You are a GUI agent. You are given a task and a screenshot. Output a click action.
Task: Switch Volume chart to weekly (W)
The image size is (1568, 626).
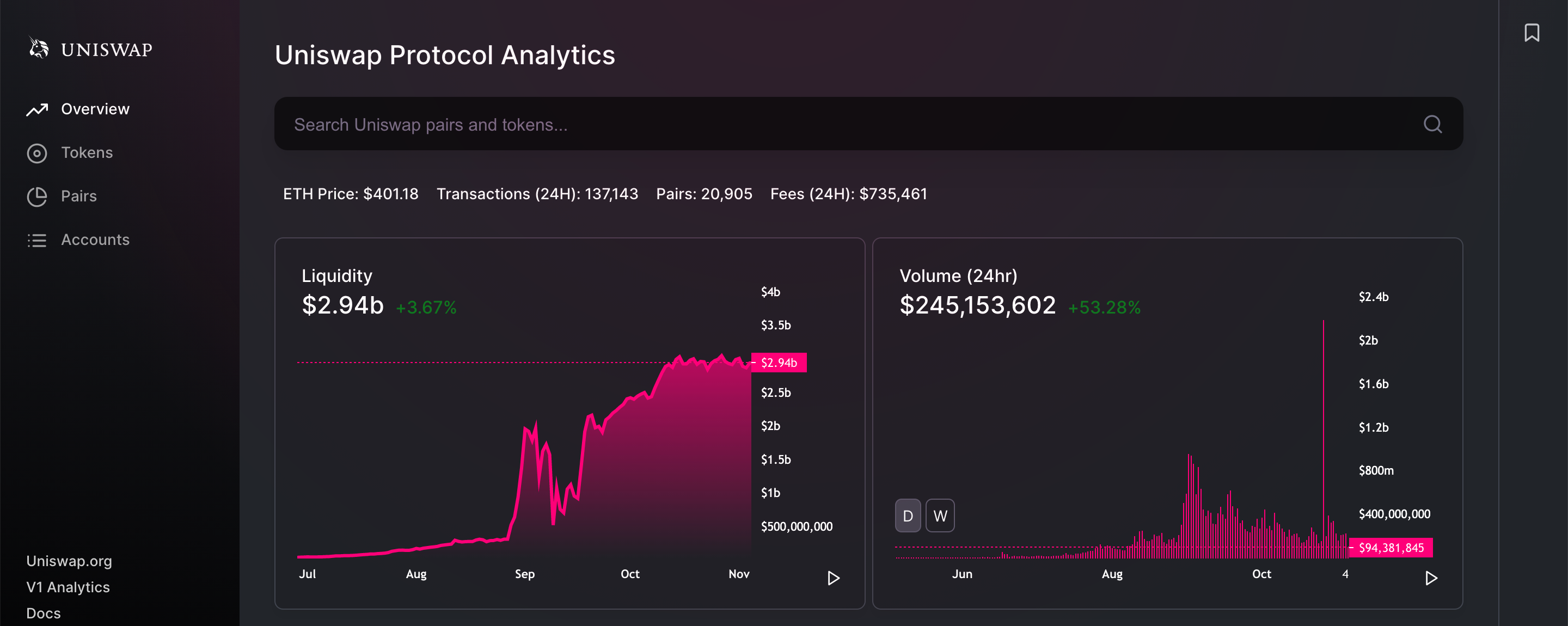[940, 516]
